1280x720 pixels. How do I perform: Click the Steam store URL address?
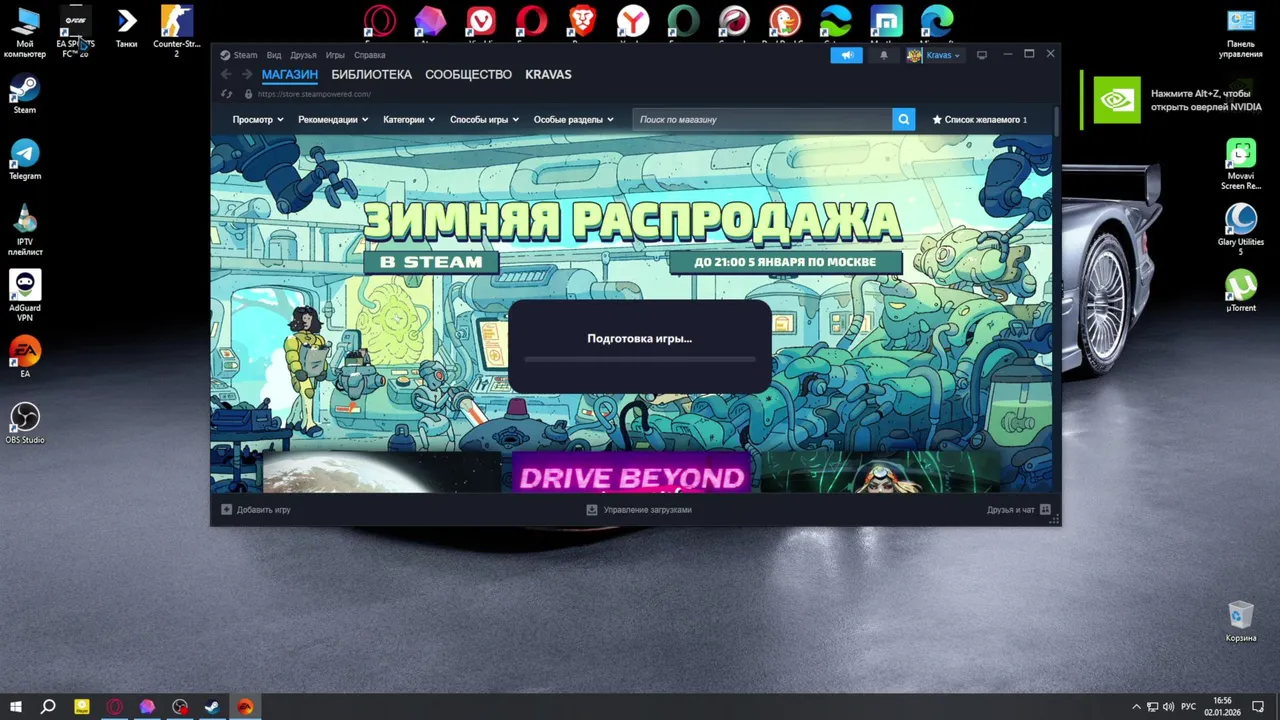(314, 94)
